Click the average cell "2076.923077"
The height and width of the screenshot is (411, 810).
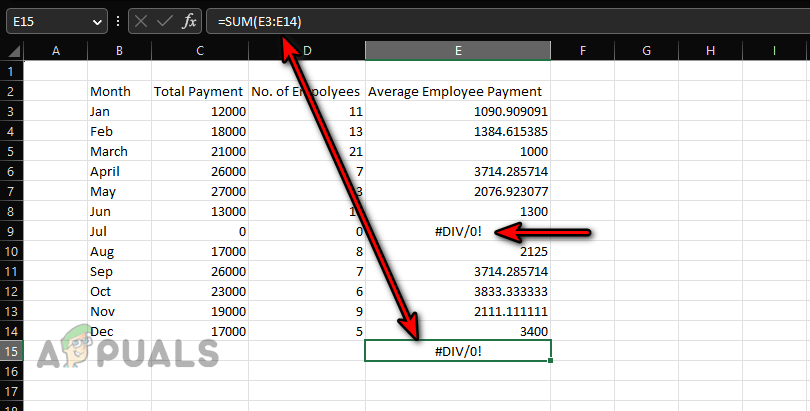pyautogui.click(x=458, y=191)
